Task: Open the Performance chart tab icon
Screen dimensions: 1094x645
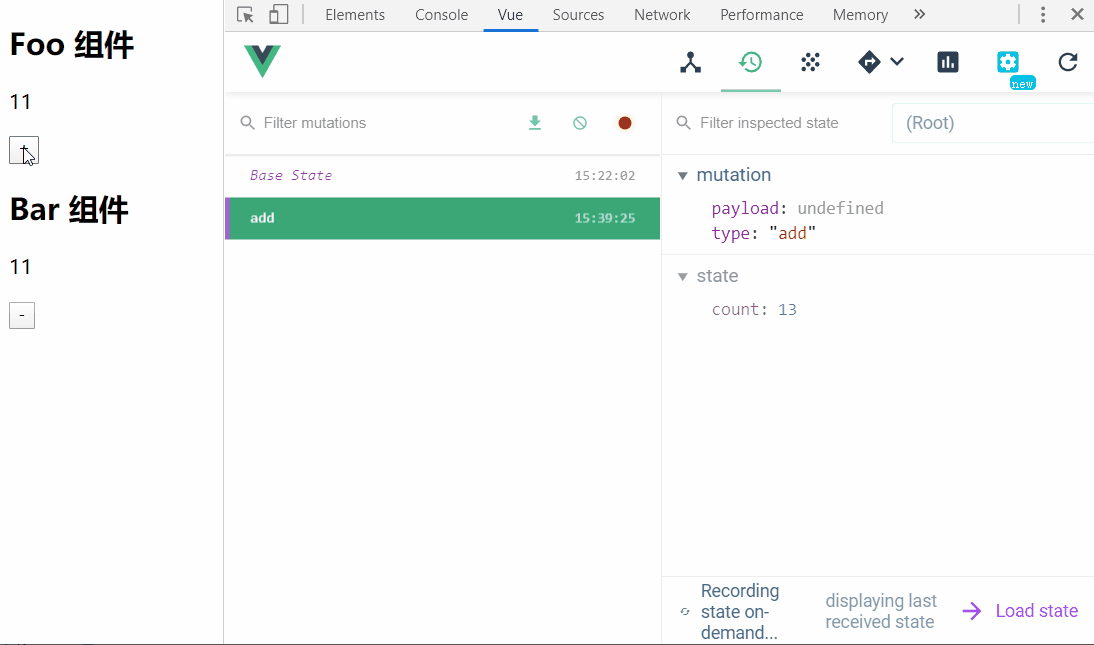Action: click(947, 62)
